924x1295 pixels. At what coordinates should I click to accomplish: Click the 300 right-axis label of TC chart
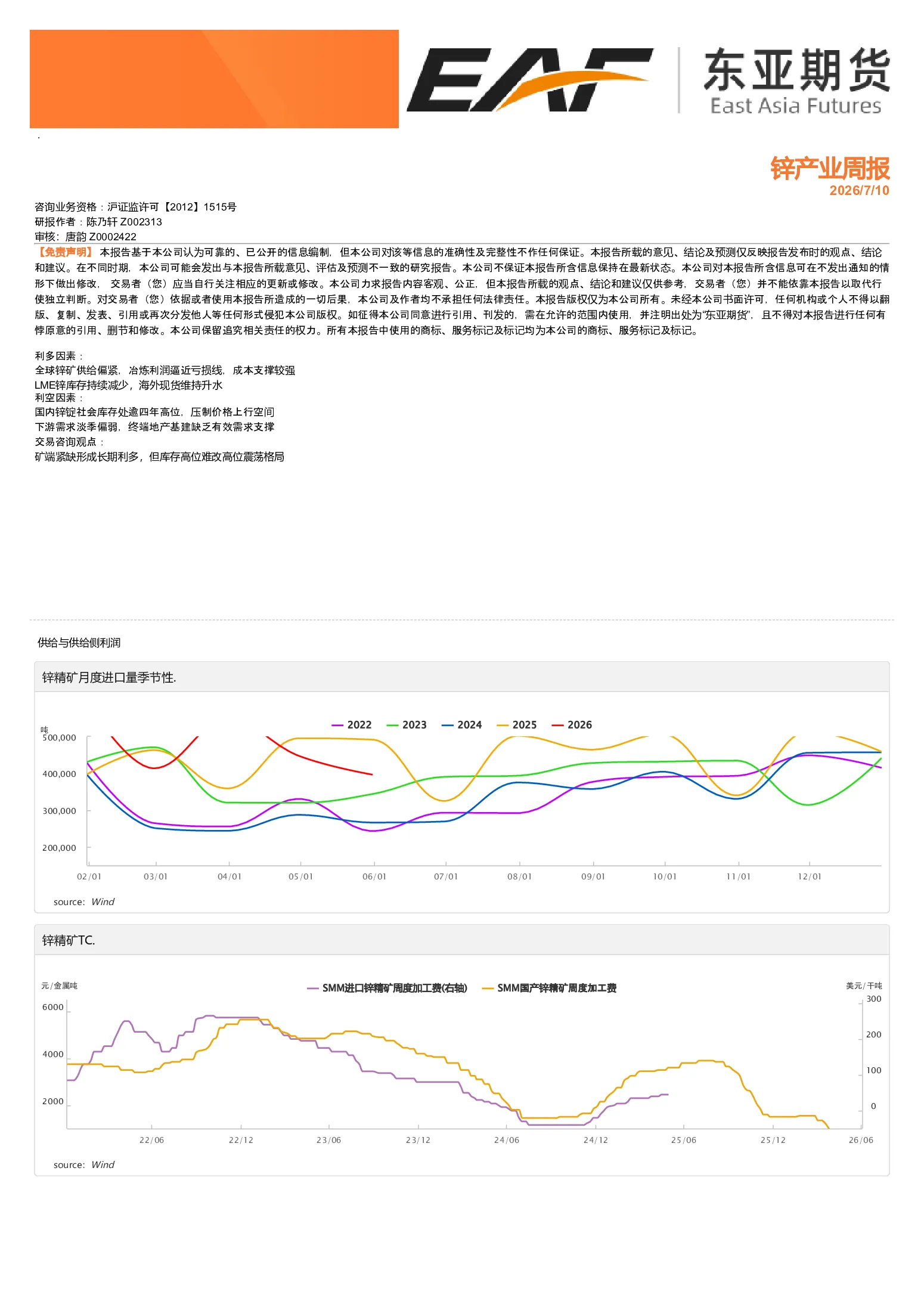(x=874, y=999)
